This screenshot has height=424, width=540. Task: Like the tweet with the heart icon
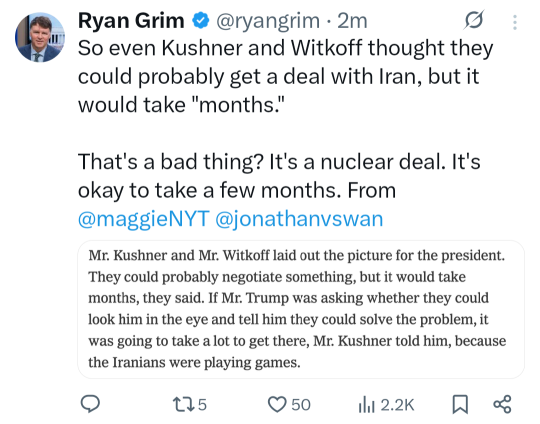coord(277,404)
